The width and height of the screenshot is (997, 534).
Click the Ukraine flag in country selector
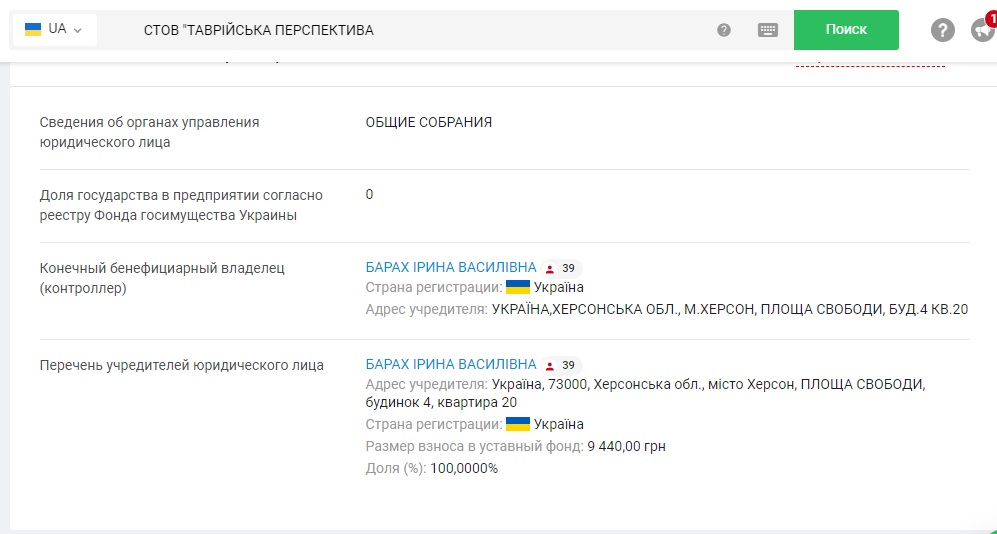pyautogui.click(x=33, y=29)
